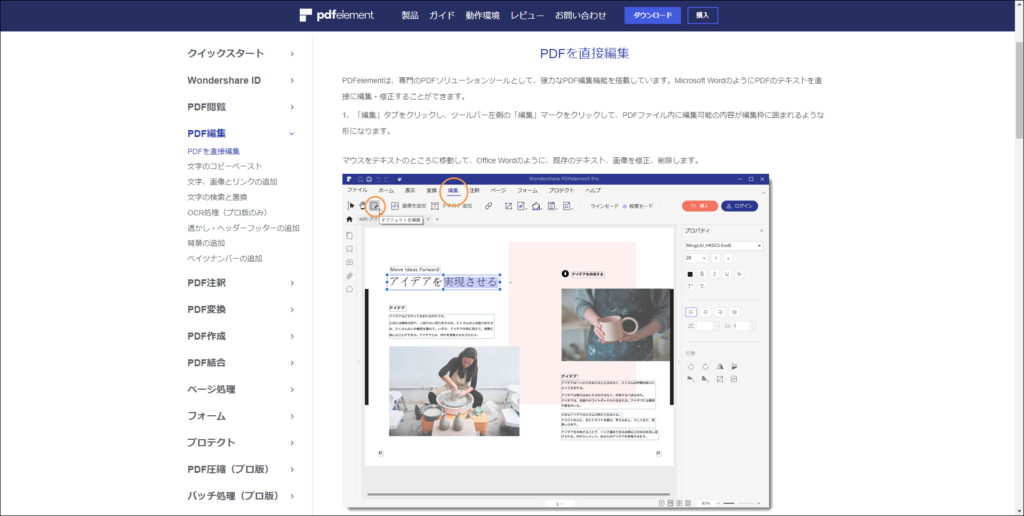Expand the PDF注釈 section chevron

[x=292, y=283]
